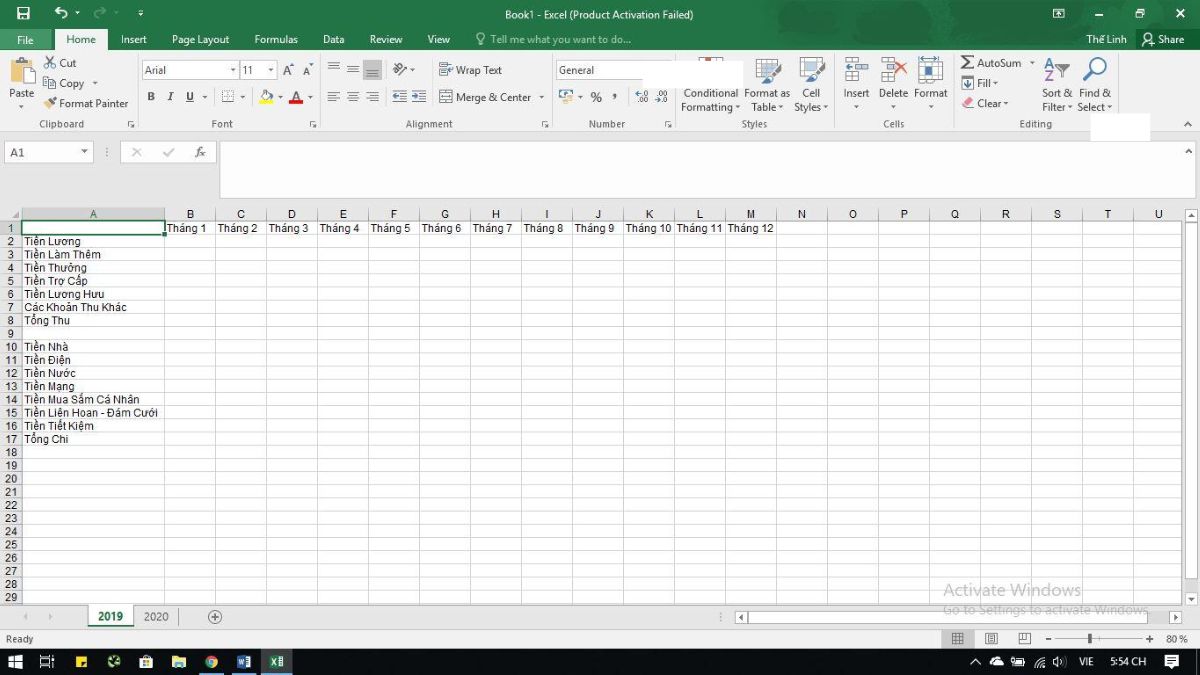Switch to the Data tab
This screenshot has width=1200, height=675.
click(x=334, y=39)
